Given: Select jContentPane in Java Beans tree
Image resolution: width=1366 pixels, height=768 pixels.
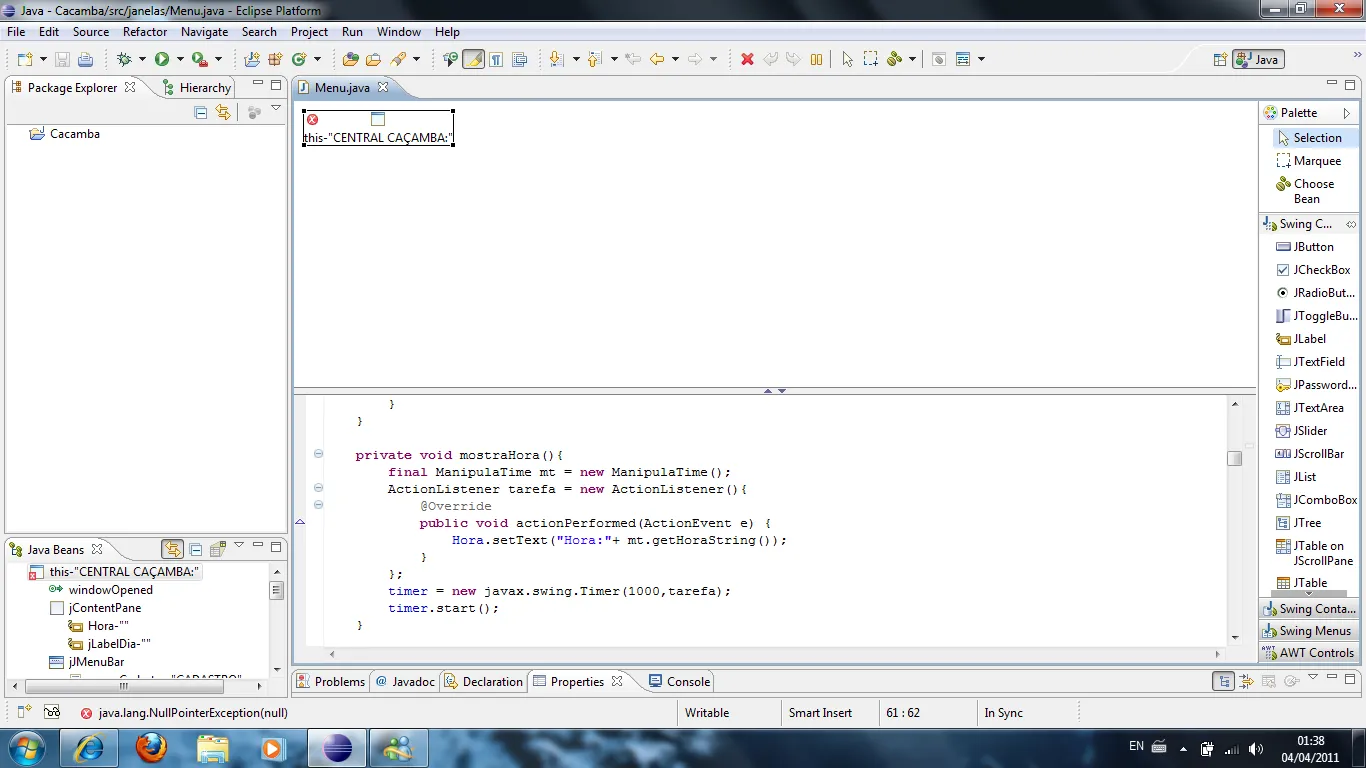Looking at the screenshot, I should click(x=104, y=608).
